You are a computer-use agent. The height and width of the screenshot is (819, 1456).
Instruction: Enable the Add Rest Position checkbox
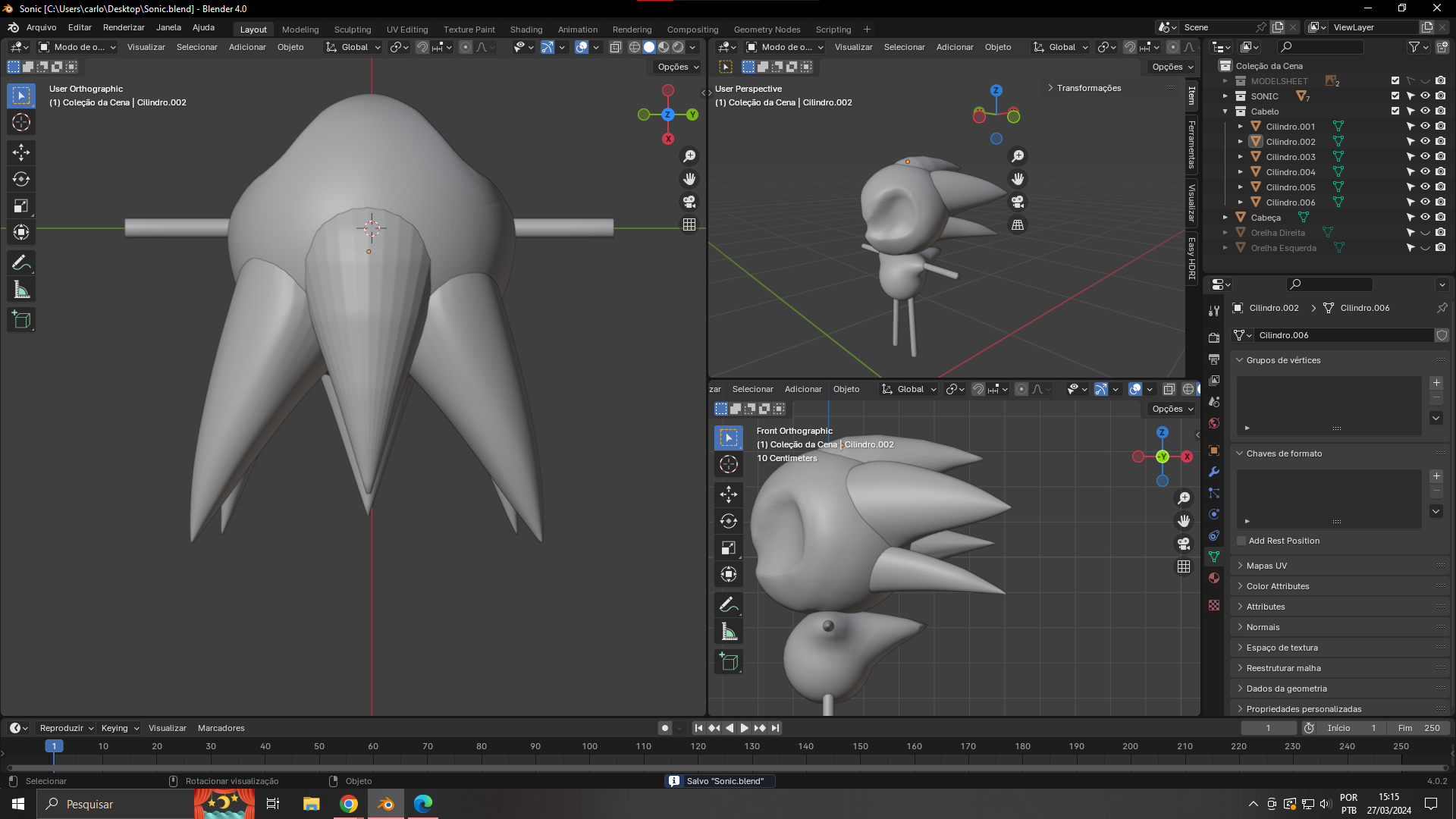(x=1241, y=541)
